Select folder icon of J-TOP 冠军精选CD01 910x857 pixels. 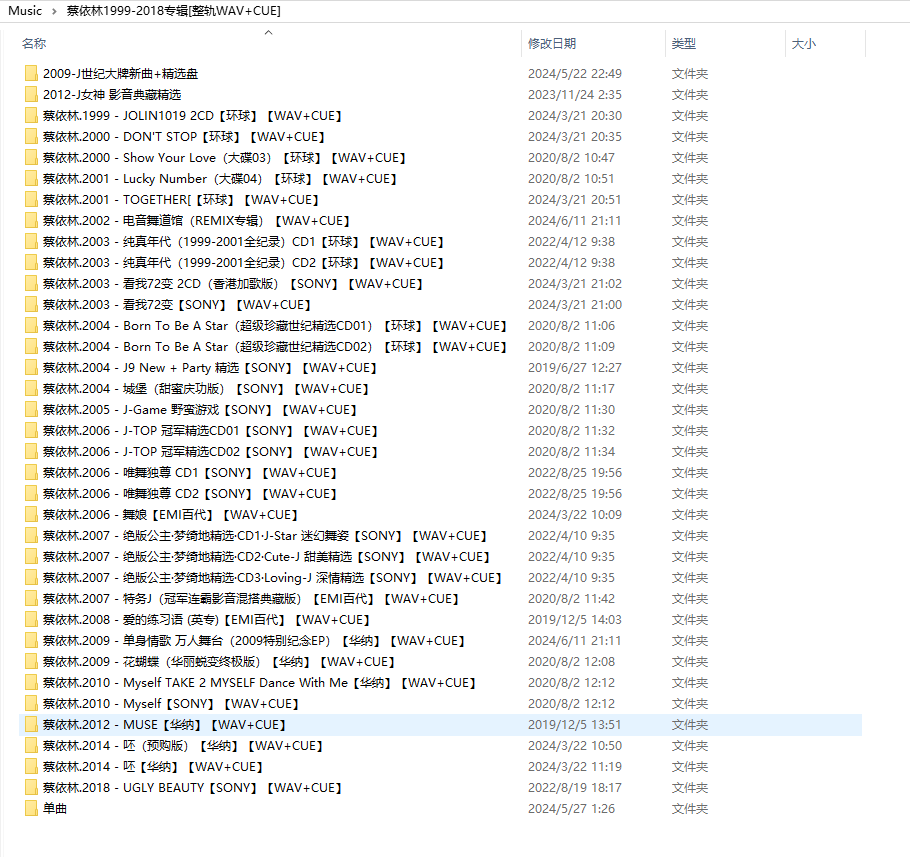point(31,431)
